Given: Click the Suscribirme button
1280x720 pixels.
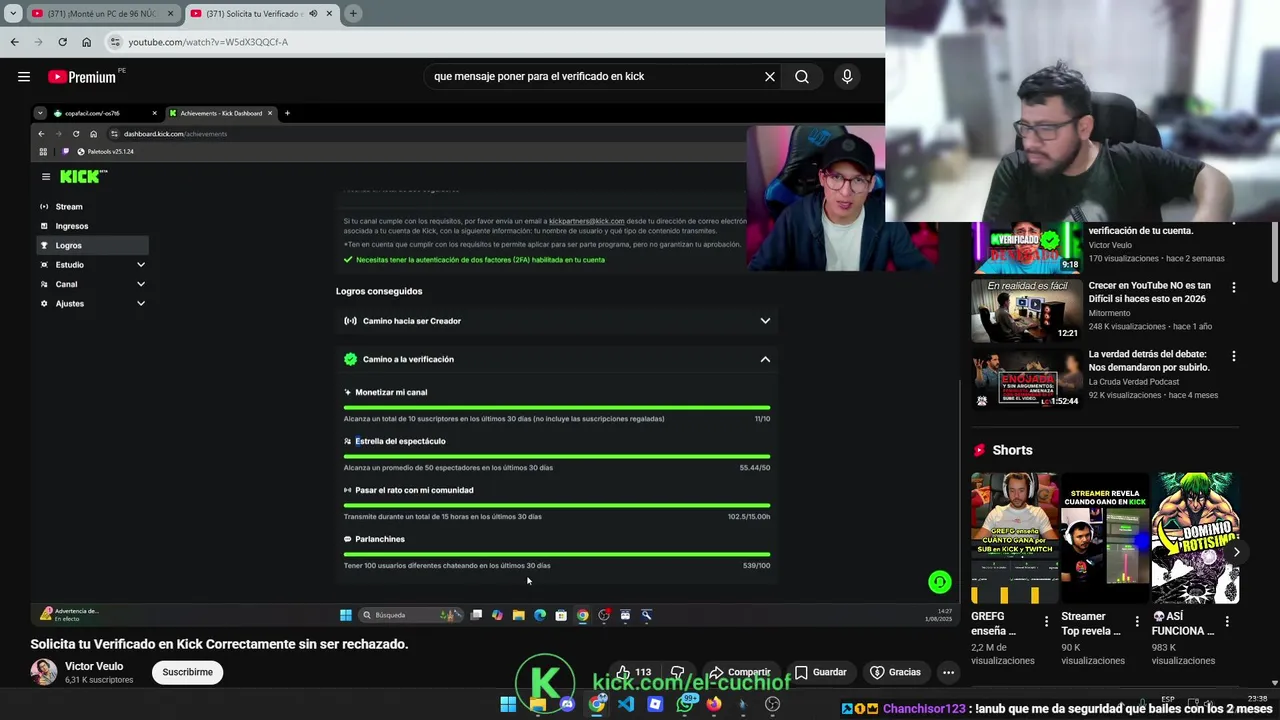Looking at the screenshot, I should pos(187,672).
